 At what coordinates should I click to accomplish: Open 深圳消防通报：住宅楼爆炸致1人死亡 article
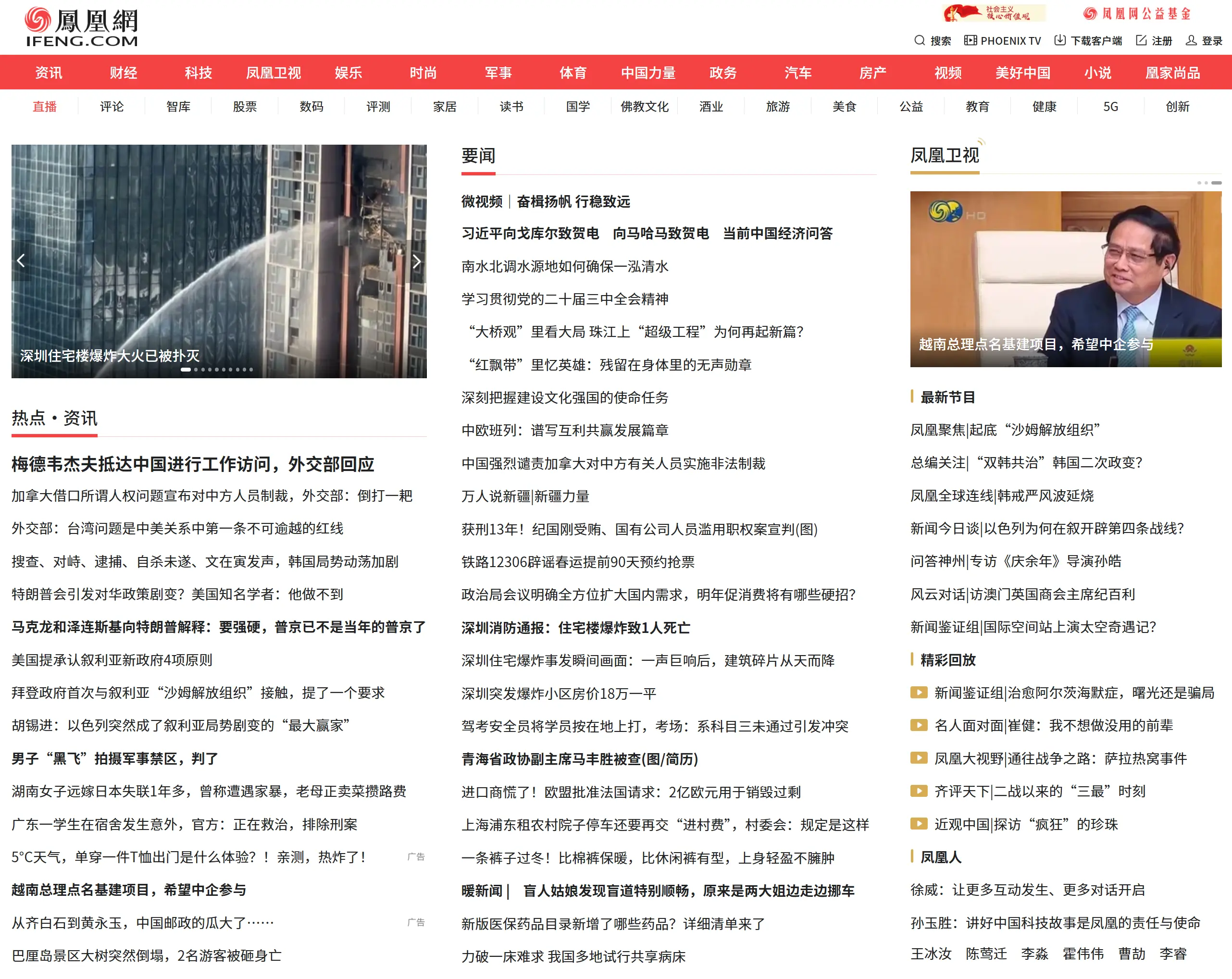click(575, 628)
